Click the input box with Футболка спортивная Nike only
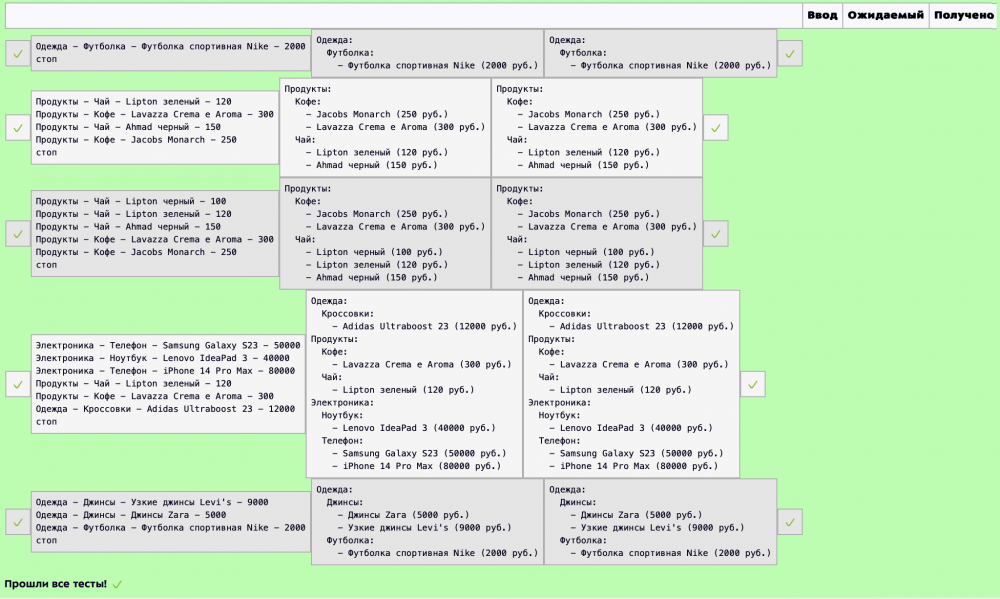The width and height of the screenshot is (1000, 599). pos(171,53)
